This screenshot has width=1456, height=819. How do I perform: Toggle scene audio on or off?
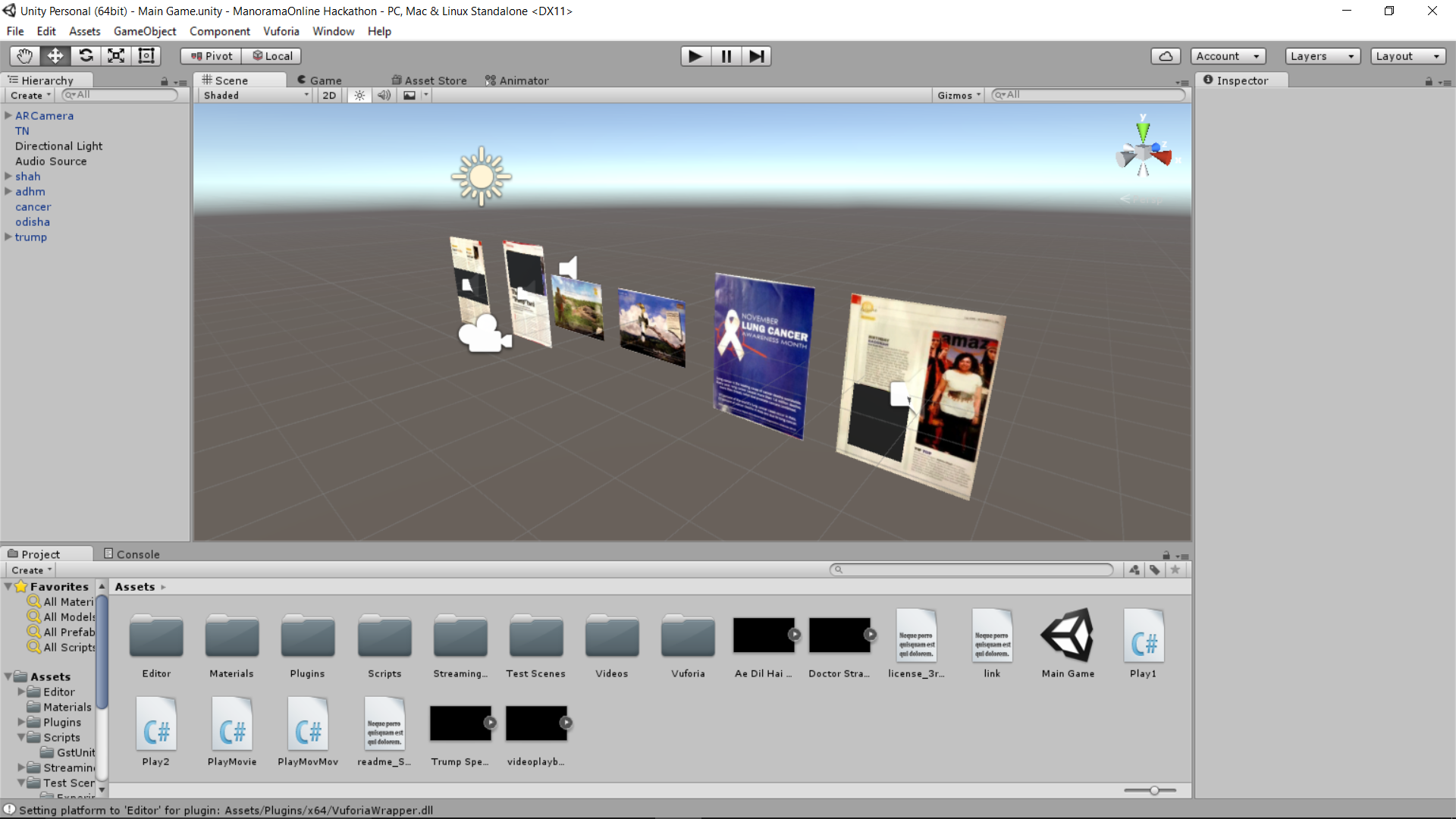(384, 96)
